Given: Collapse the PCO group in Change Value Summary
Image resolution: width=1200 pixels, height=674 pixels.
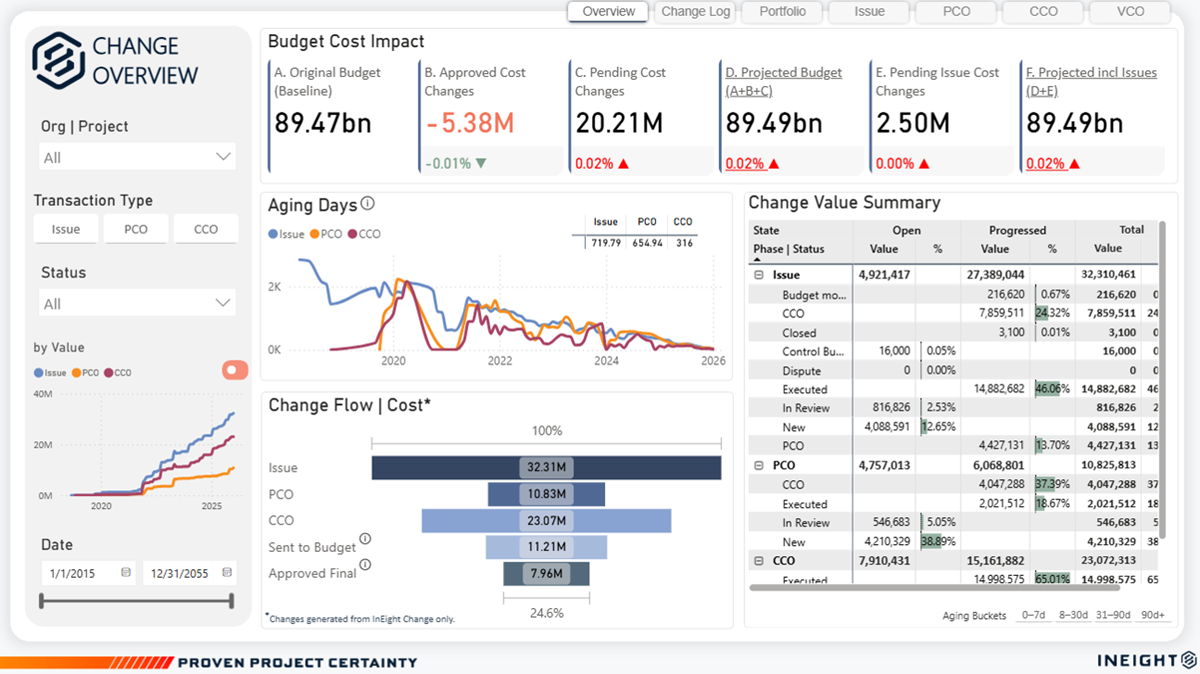Looking at the screenshot, I should point(759,465).
